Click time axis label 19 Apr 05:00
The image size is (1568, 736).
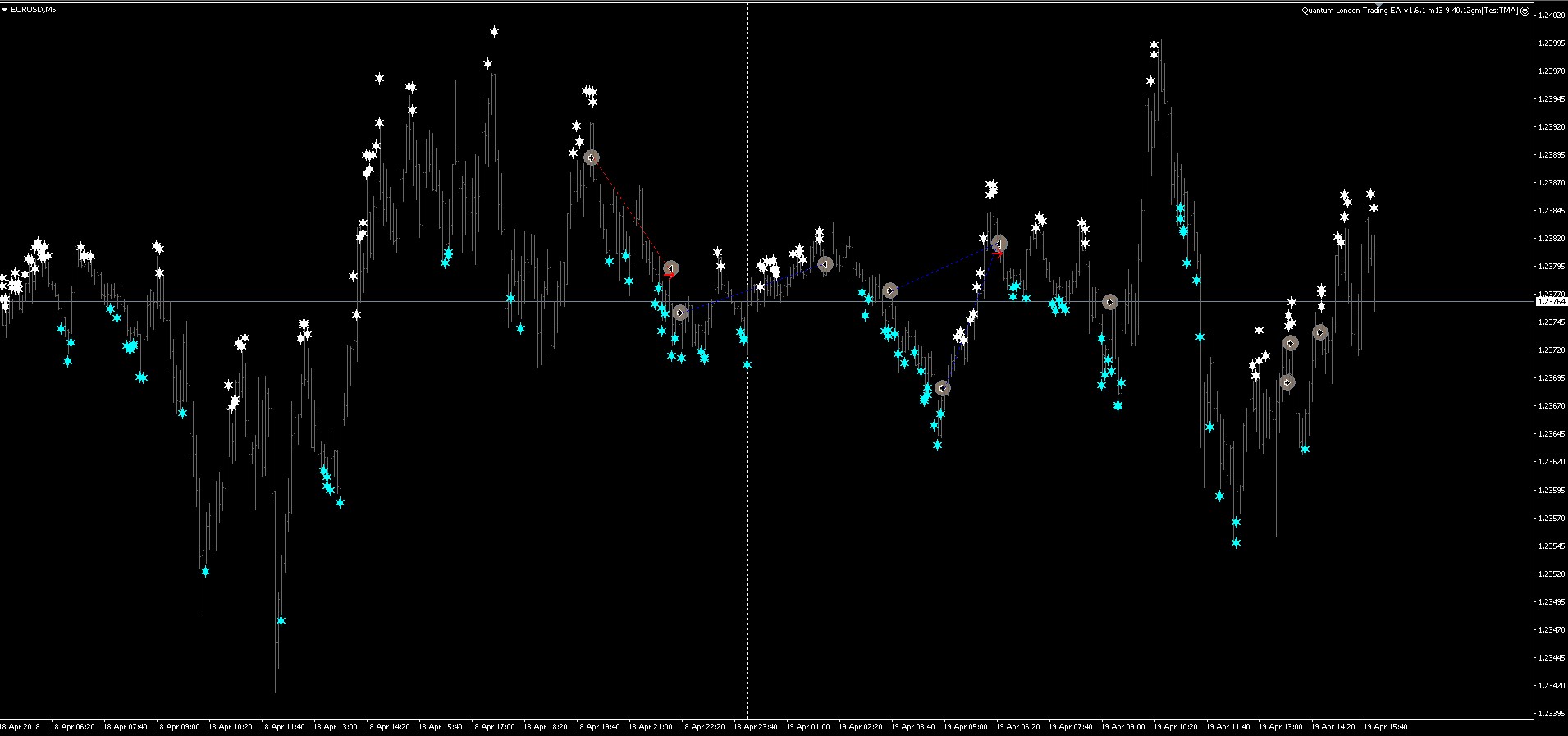(965, 726)
